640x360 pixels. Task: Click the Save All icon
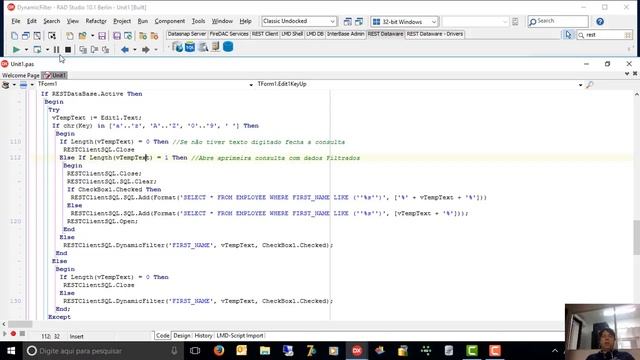[x=117, y=36]
